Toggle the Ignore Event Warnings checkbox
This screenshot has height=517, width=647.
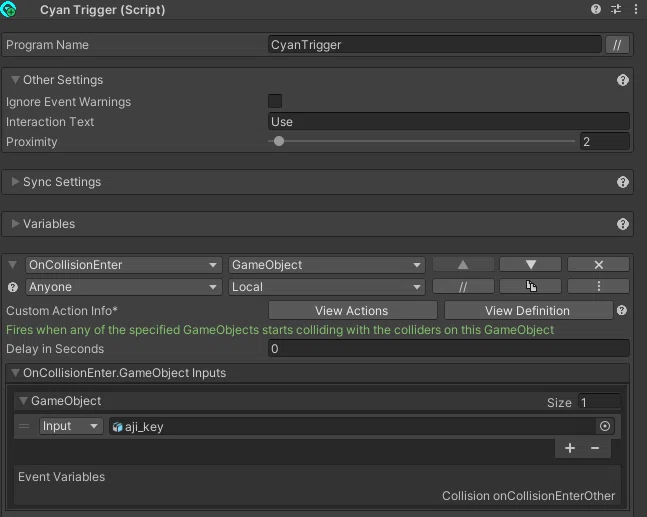275,101
